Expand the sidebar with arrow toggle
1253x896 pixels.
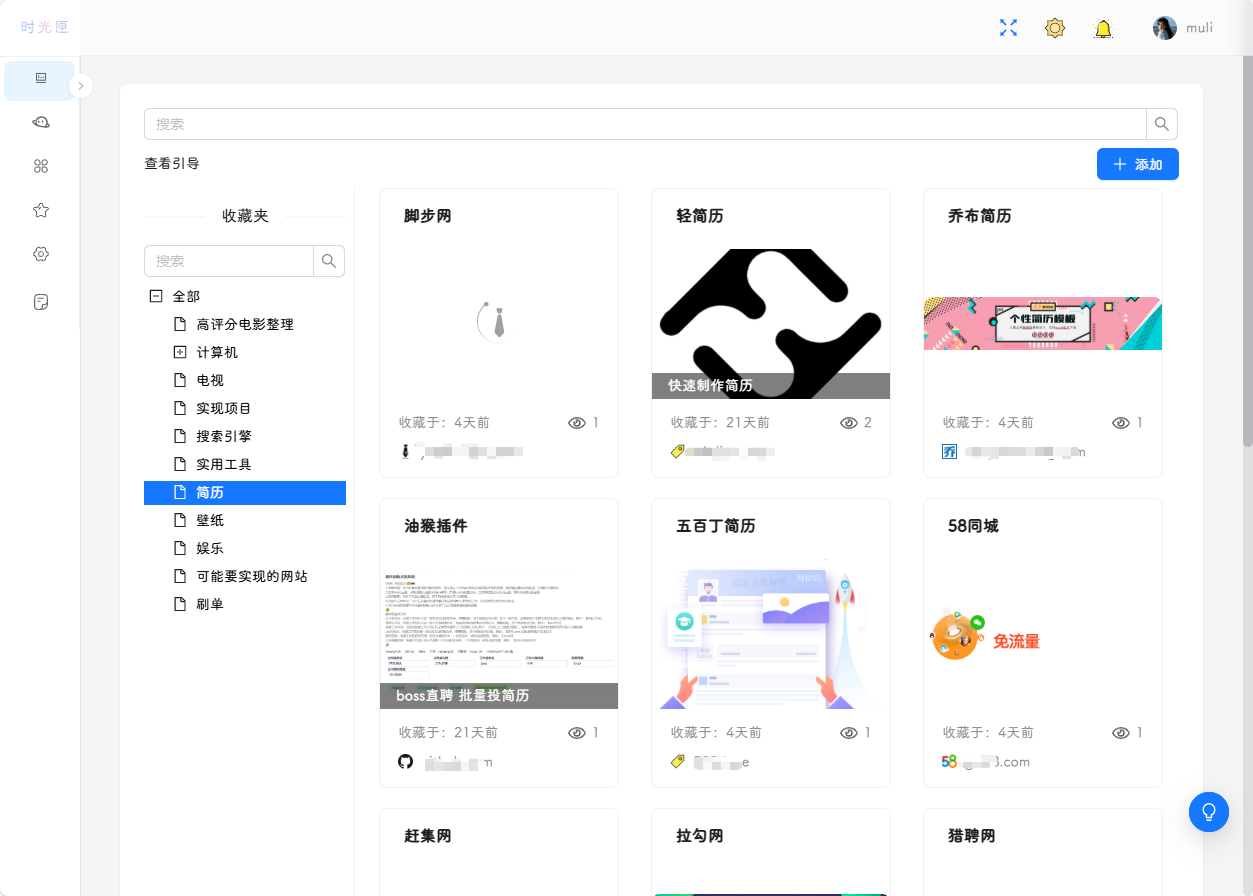coord(81,86)
